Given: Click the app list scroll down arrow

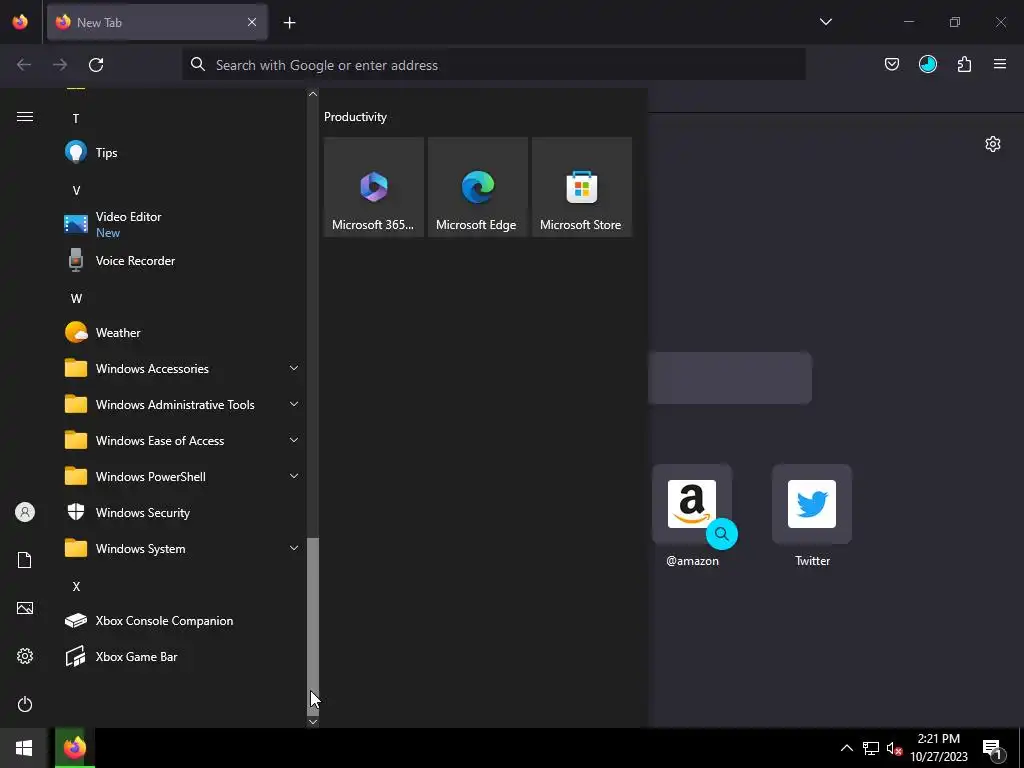Looking at the screenshot, I should click(x=313, y=722).
